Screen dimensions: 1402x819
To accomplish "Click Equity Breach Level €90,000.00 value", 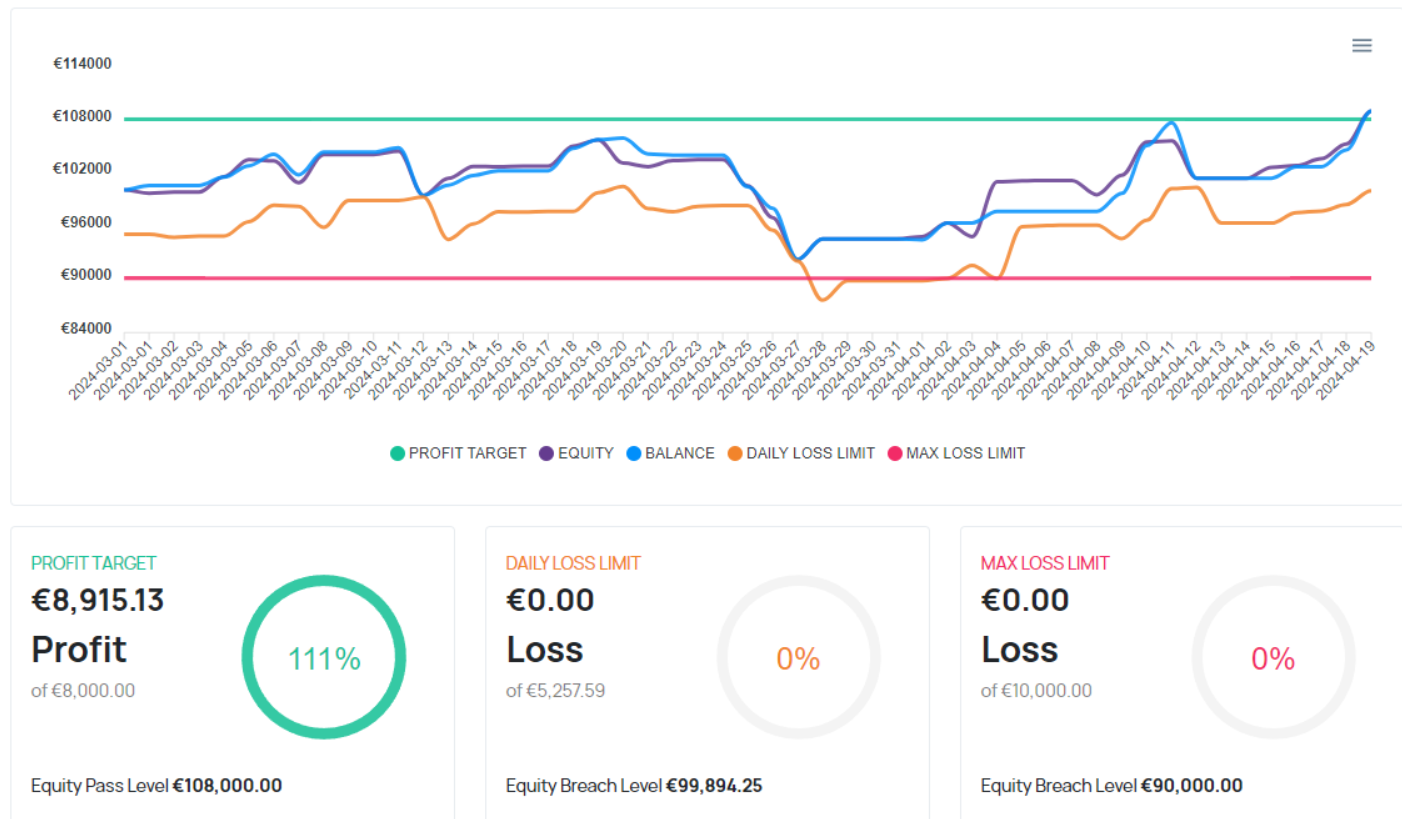I will coord(1191,786).
